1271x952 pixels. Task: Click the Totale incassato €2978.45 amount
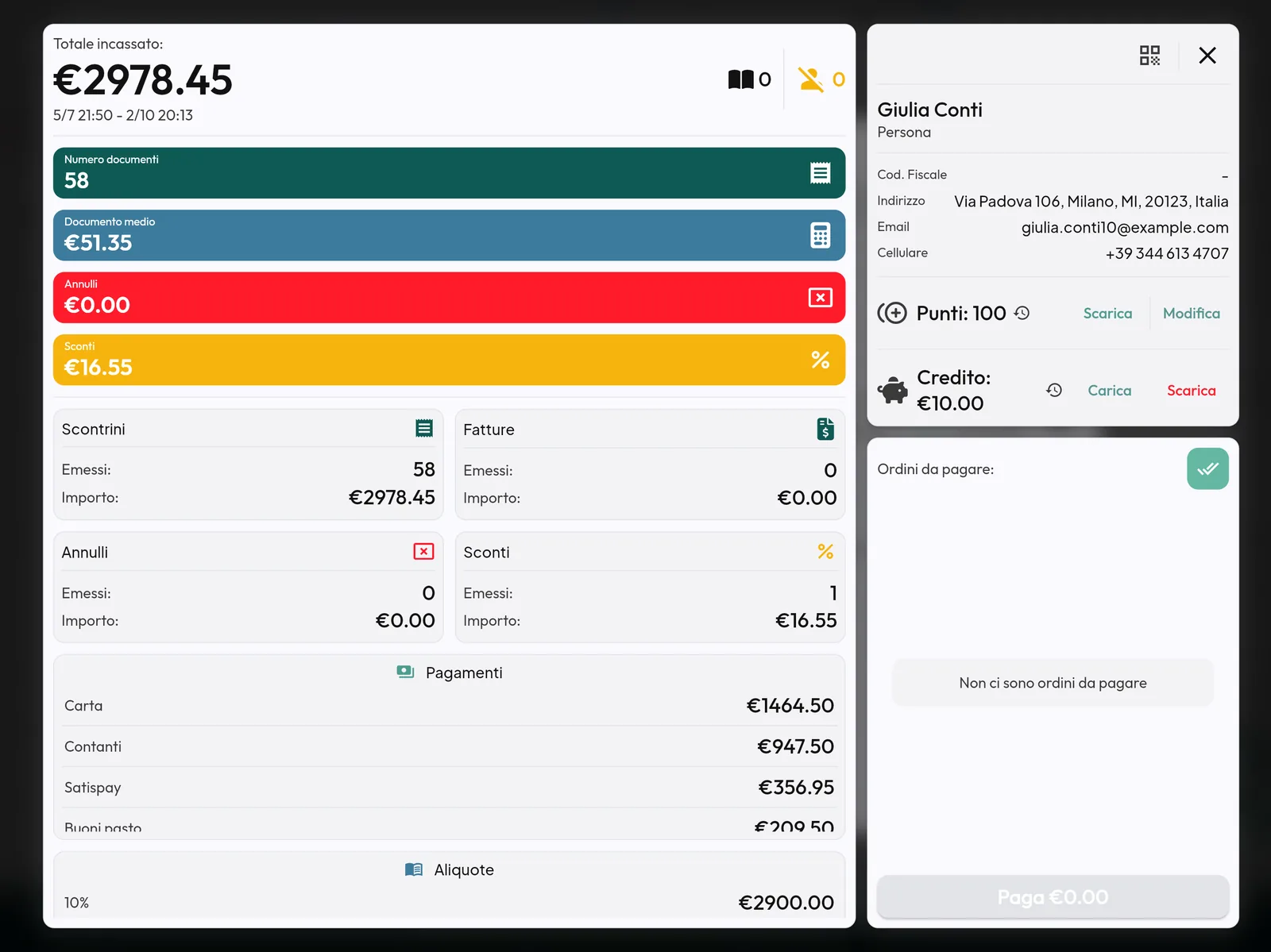(x=143, y=79)
